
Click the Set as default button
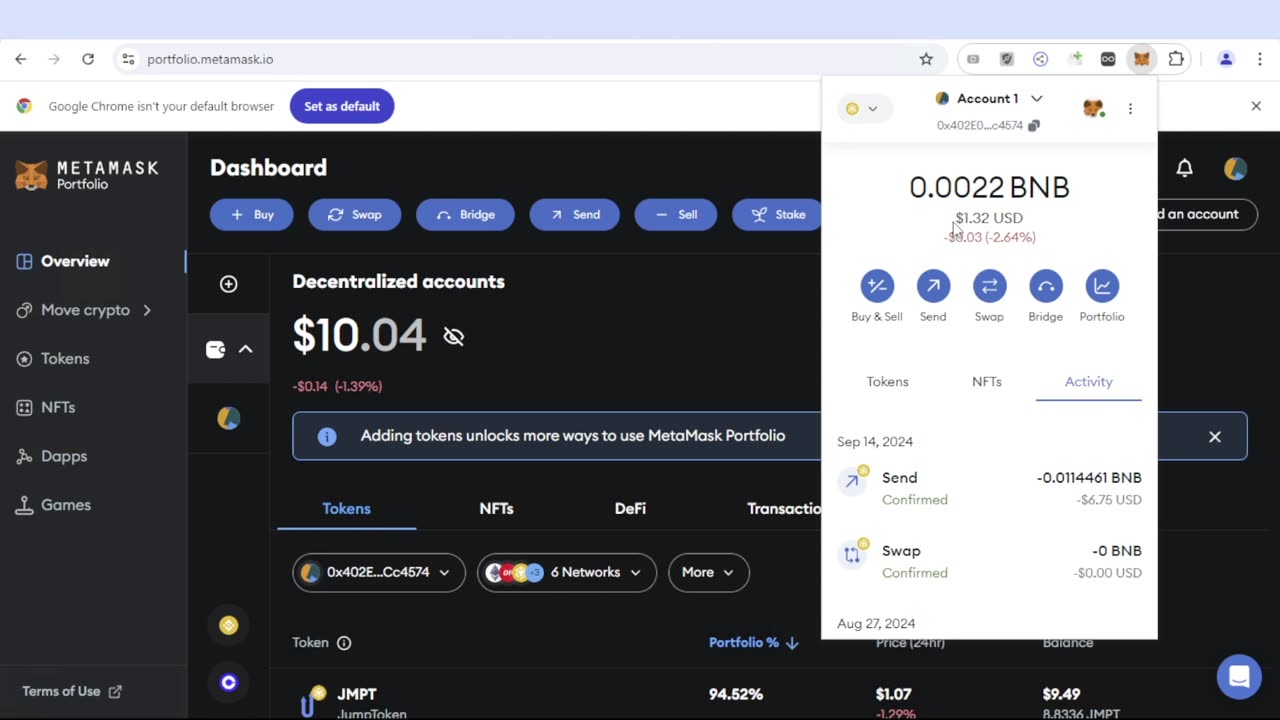342,106
